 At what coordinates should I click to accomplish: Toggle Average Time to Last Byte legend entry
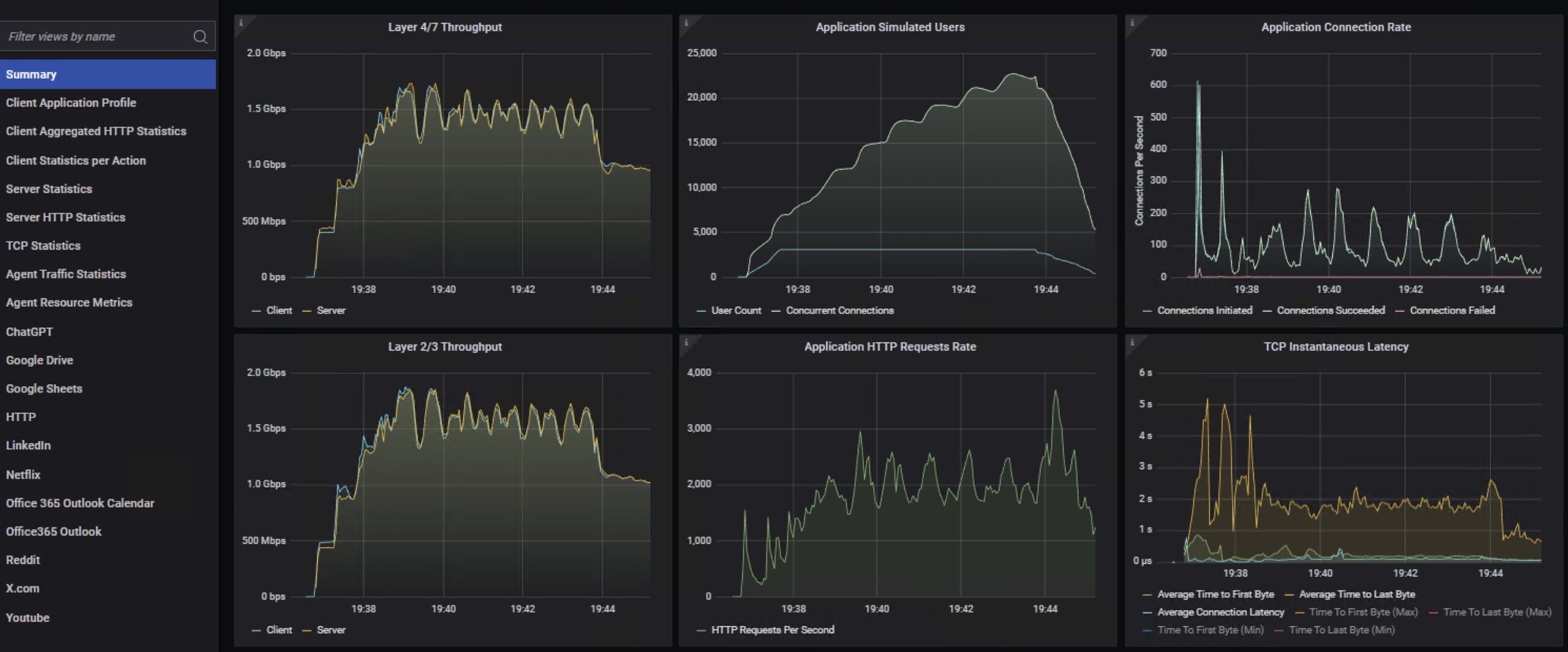(x=1357, y=594)
